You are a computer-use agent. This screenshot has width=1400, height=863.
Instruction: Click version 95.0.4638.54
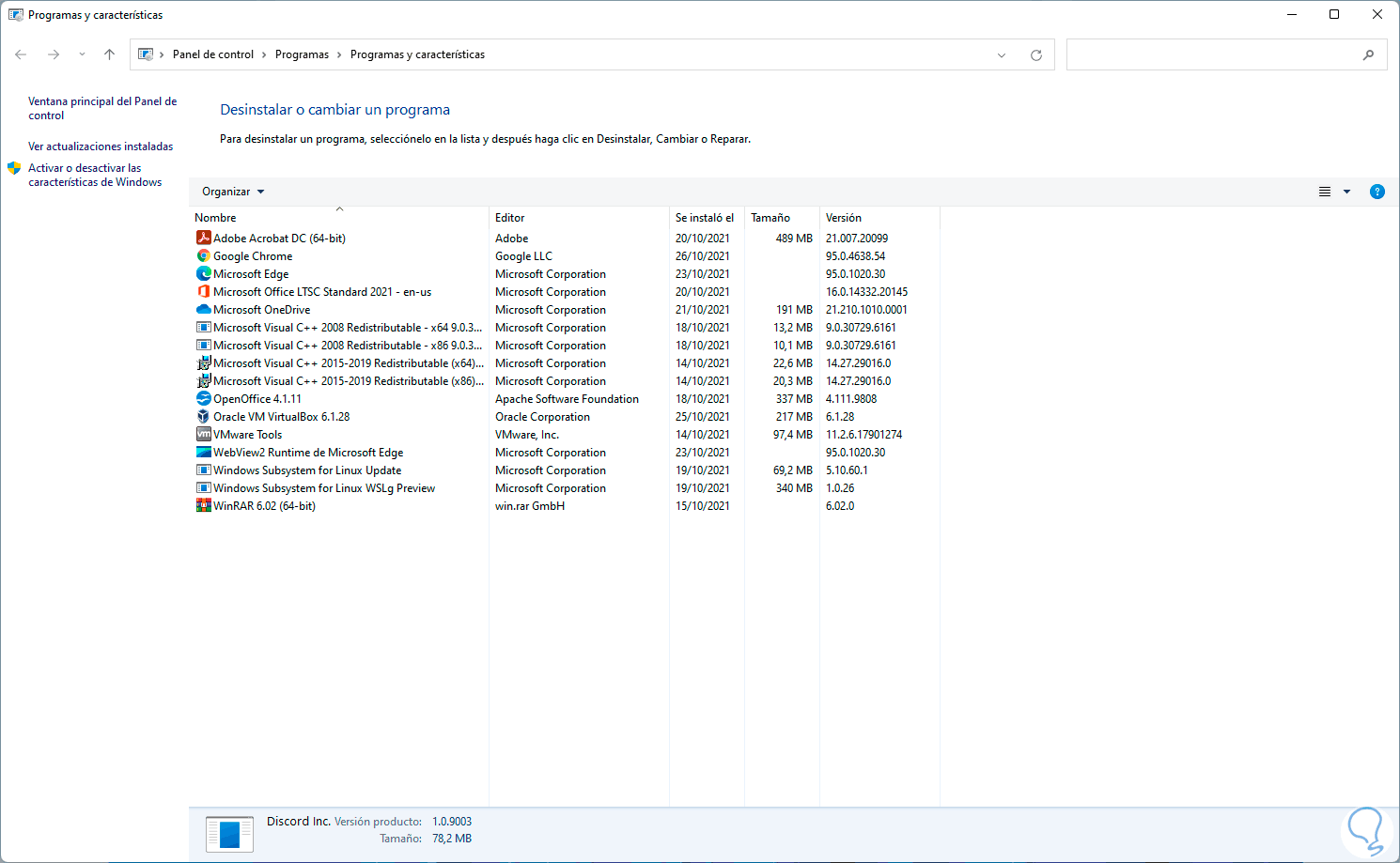click(855, 256)
